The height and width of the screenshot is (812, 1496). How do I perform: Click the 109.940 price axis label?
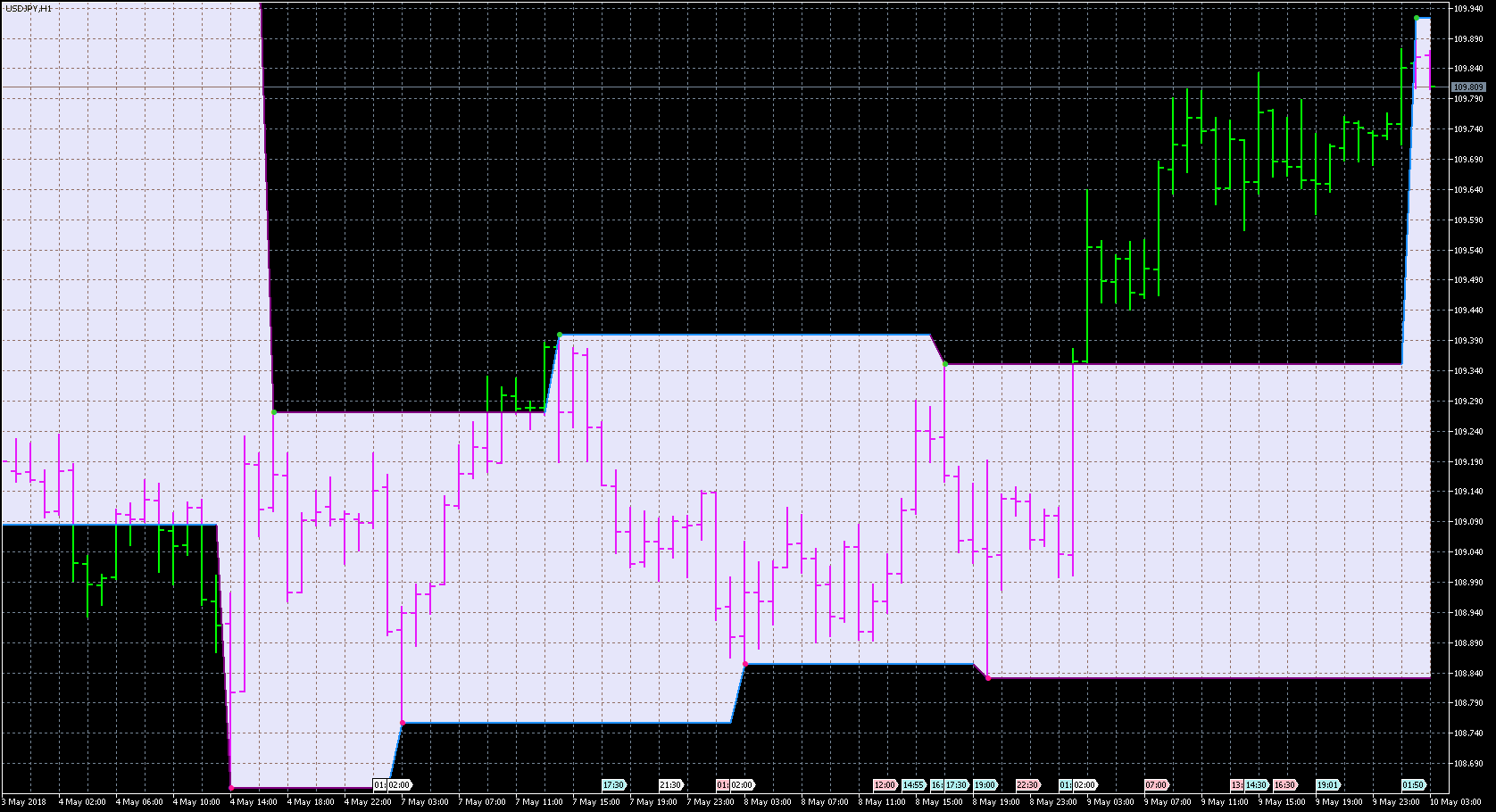pos(1468,9)
